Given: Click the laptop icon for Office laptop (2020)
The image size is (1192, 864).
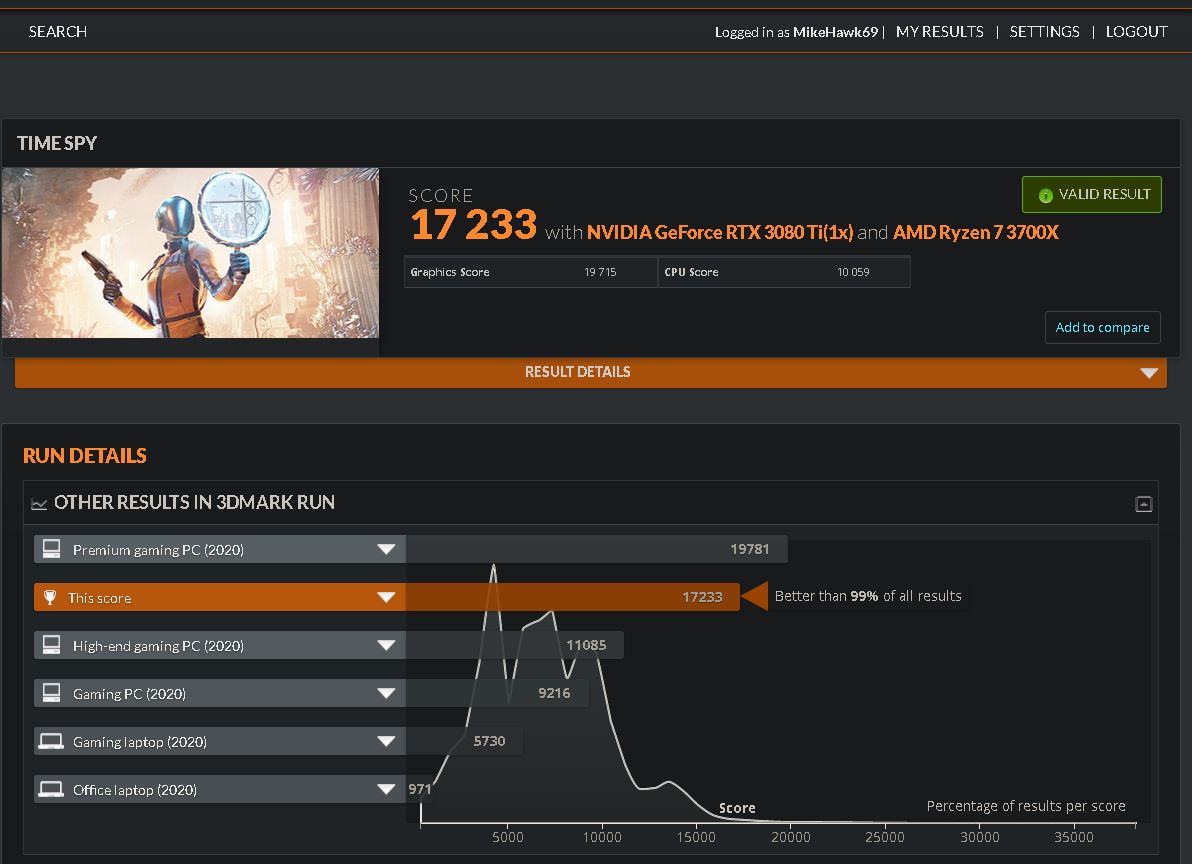Looking at the screenshot, I should pyautogui.click(x=51, y=789).
